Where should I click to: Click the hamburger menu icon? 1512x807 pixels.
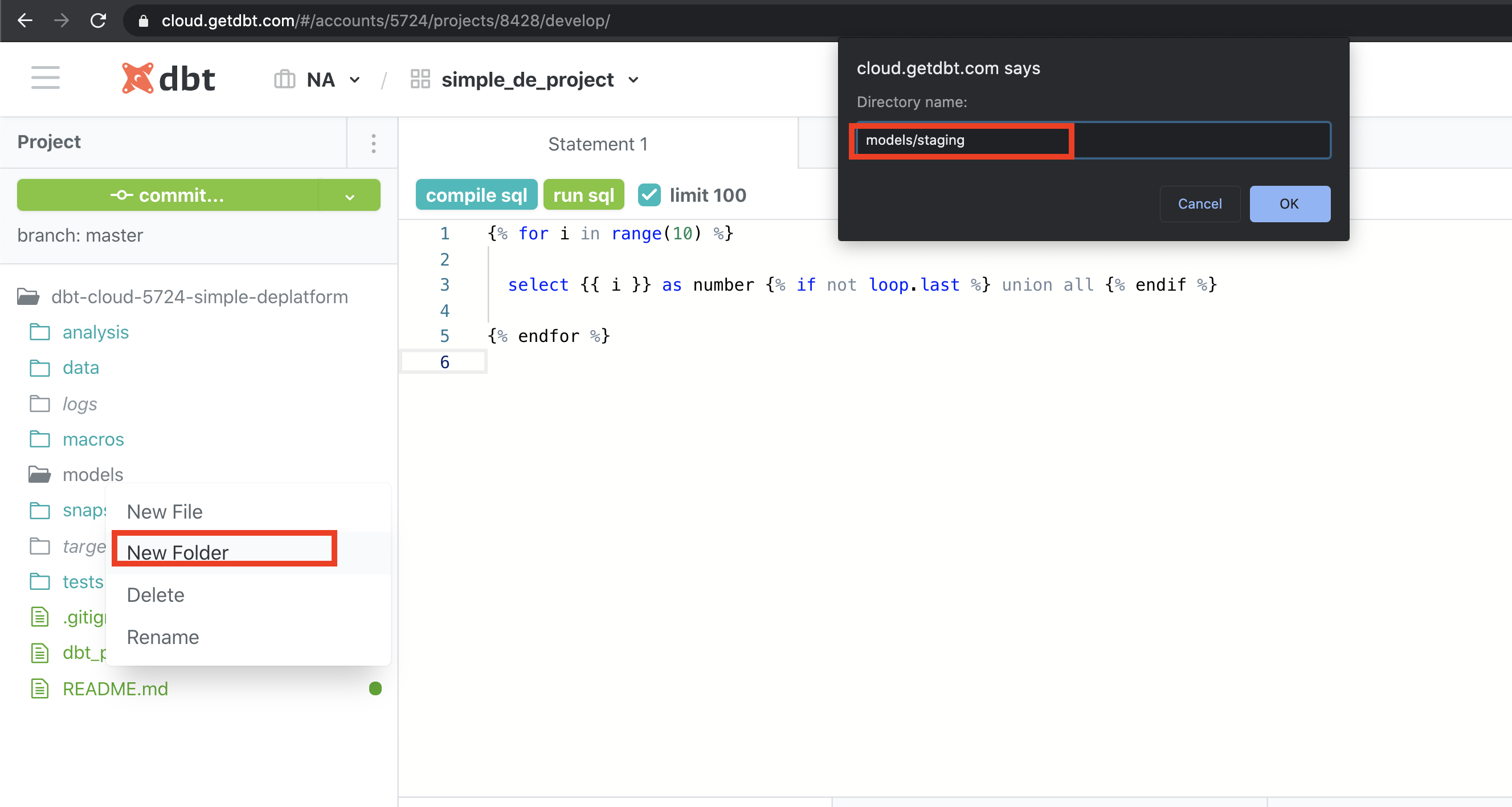tap(45, 78)
